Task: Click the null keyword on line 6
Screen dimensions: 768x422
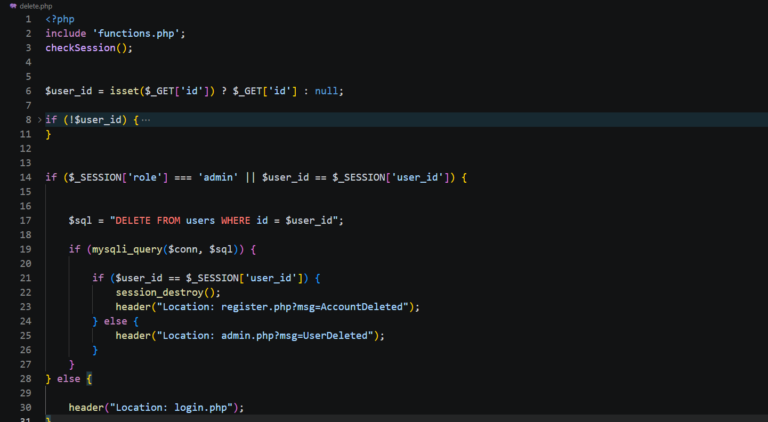Action: click(326, 91)
